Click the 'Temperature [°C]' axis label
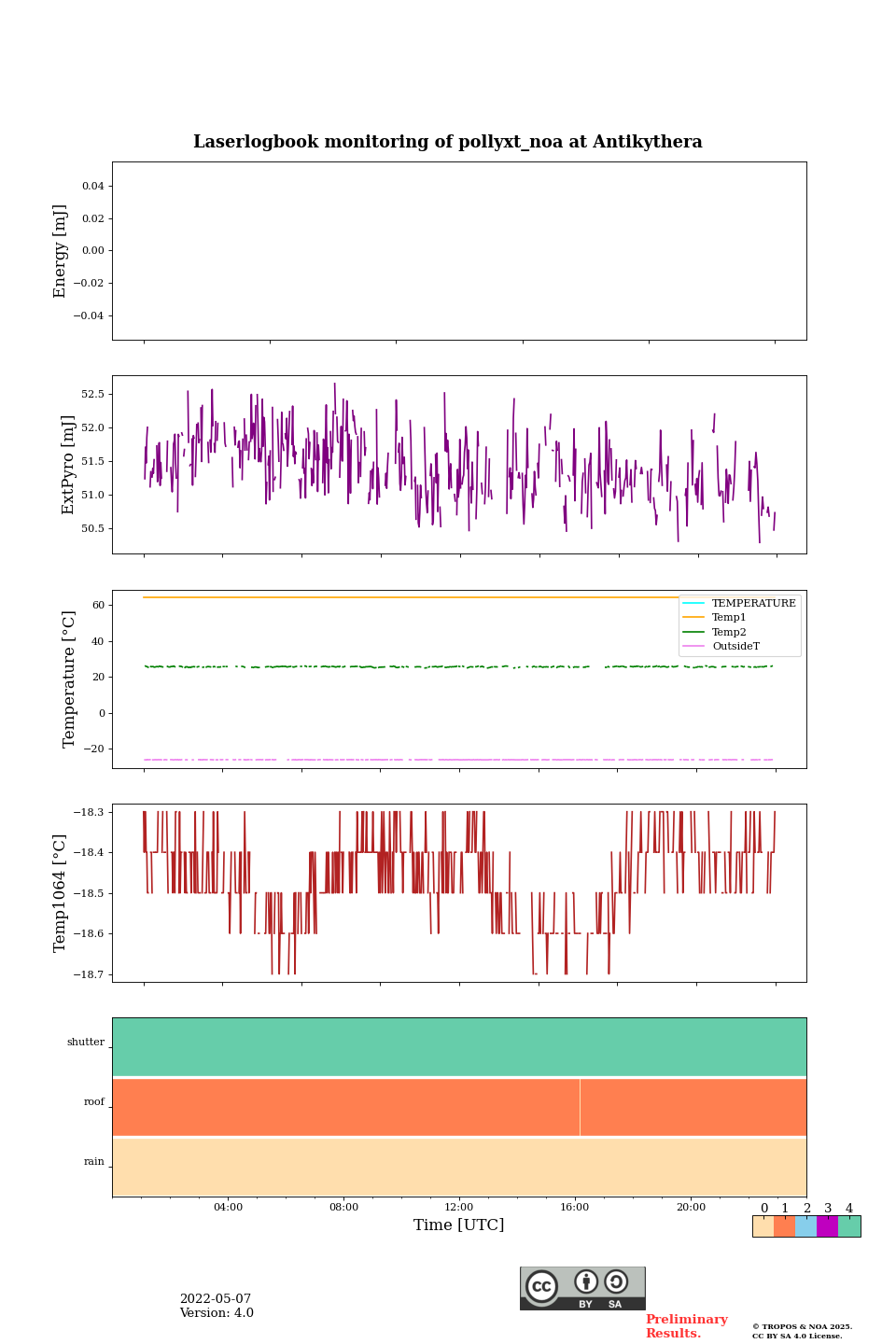Screen dimensions: 896x1344 click(x=69, y=679)
